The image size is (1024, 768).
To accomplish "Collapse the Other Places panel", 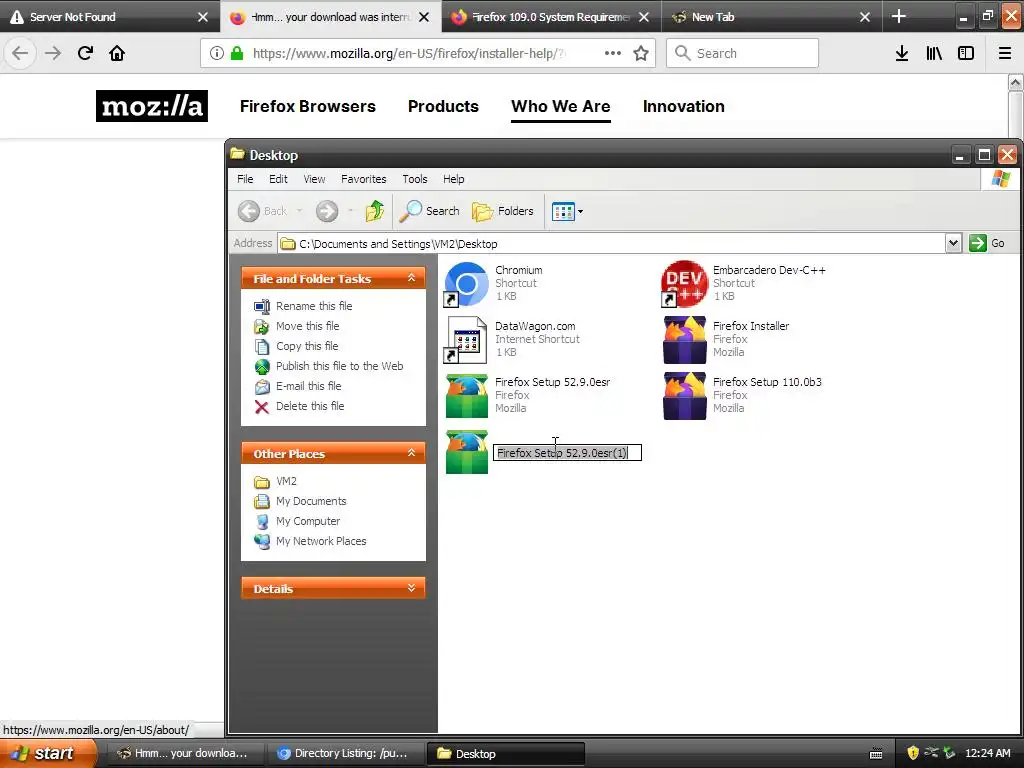I will (x=411, y=453).
